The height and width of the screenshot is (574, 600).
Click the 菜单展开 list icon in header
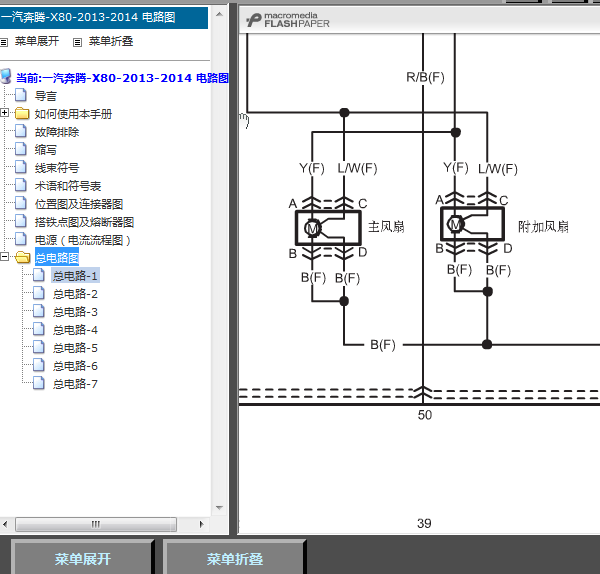[3, 42]
